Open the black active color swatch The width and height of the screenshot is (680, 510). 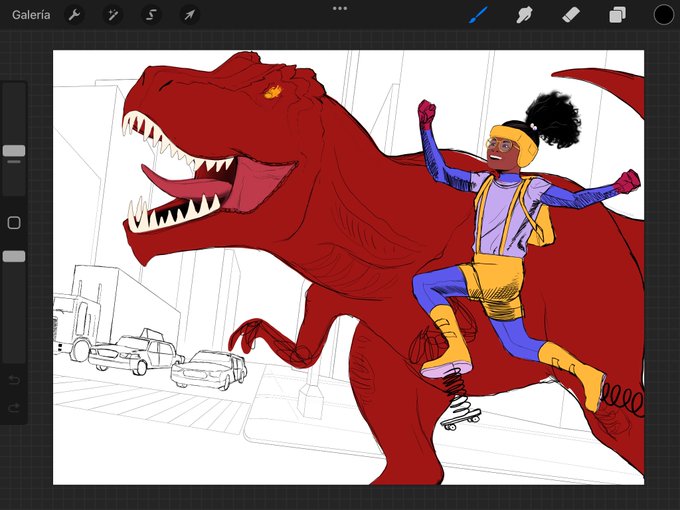[x=663, y=15]
